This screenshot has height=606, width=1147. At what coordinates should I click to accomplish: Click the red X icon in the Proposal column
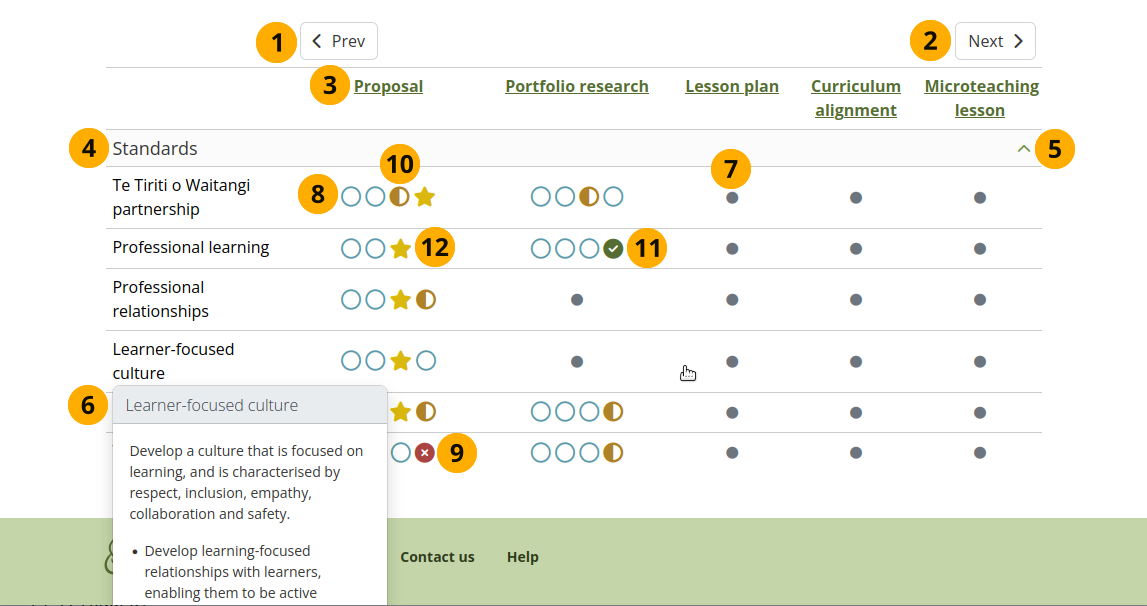pos(425,453)
